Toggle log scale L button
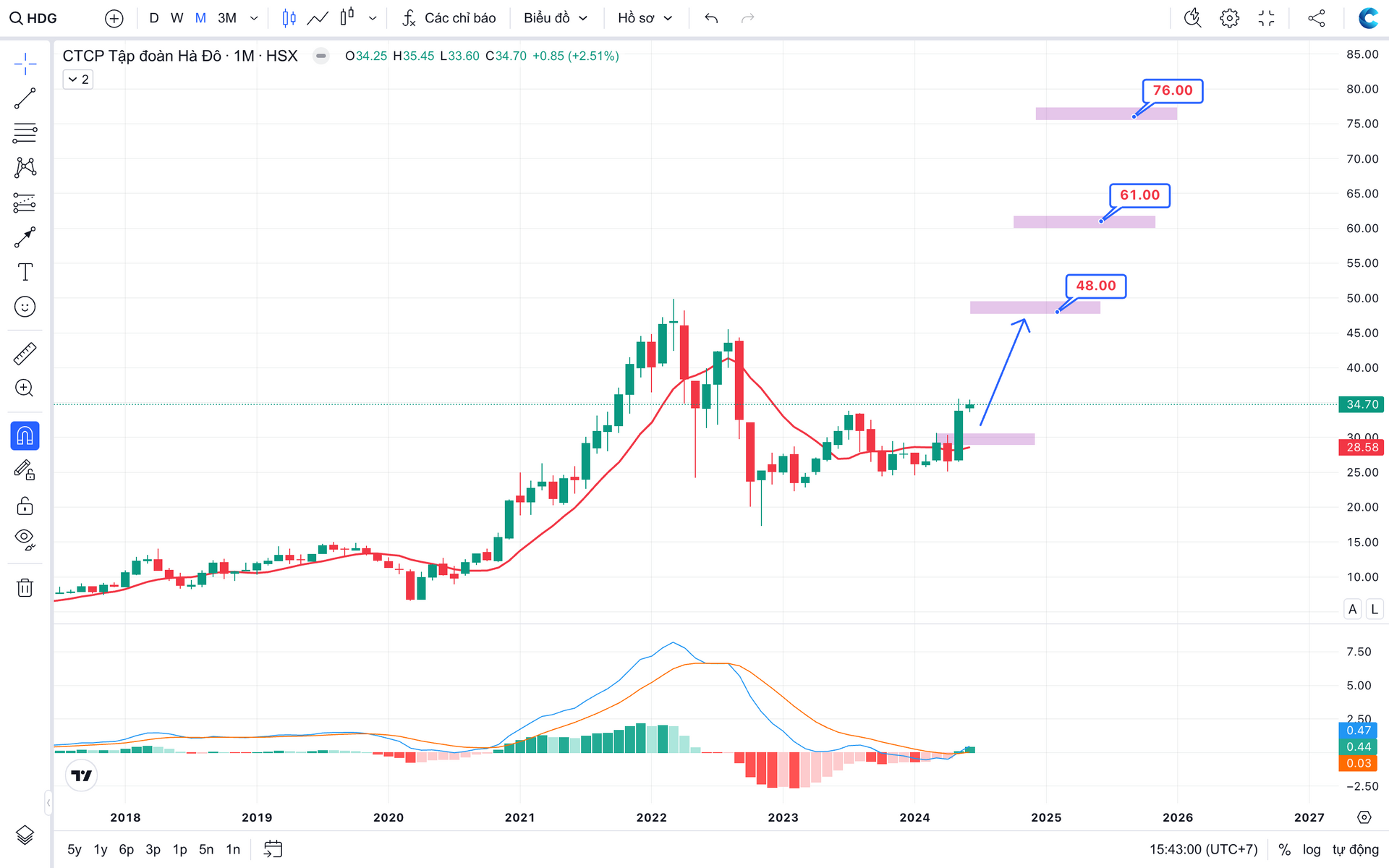The image size is (1389, 868). point(1375,609)
